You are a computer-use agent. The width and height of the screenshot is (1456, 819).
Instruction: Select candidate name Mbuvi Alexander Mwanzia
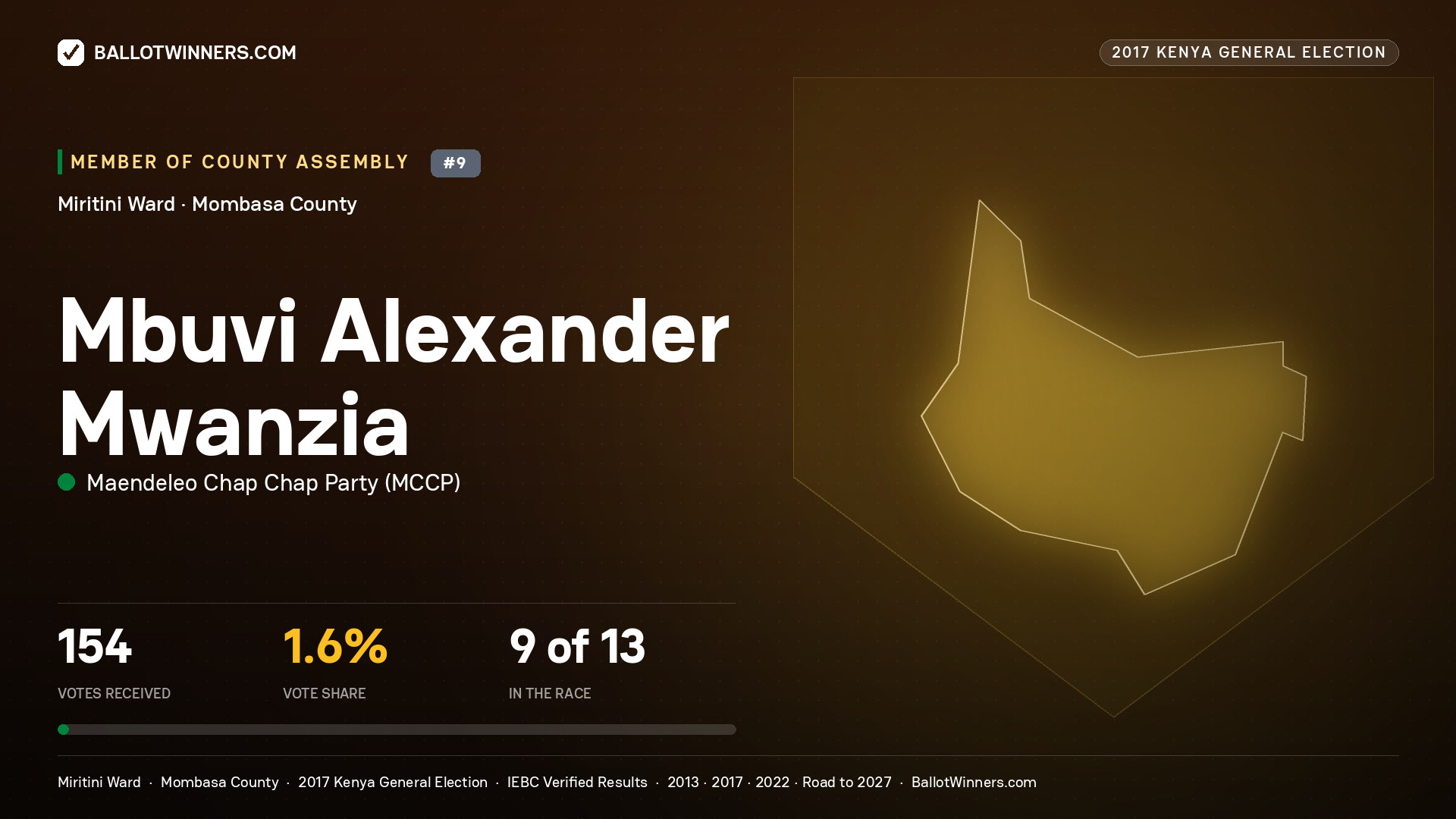(x=393, y=377)
